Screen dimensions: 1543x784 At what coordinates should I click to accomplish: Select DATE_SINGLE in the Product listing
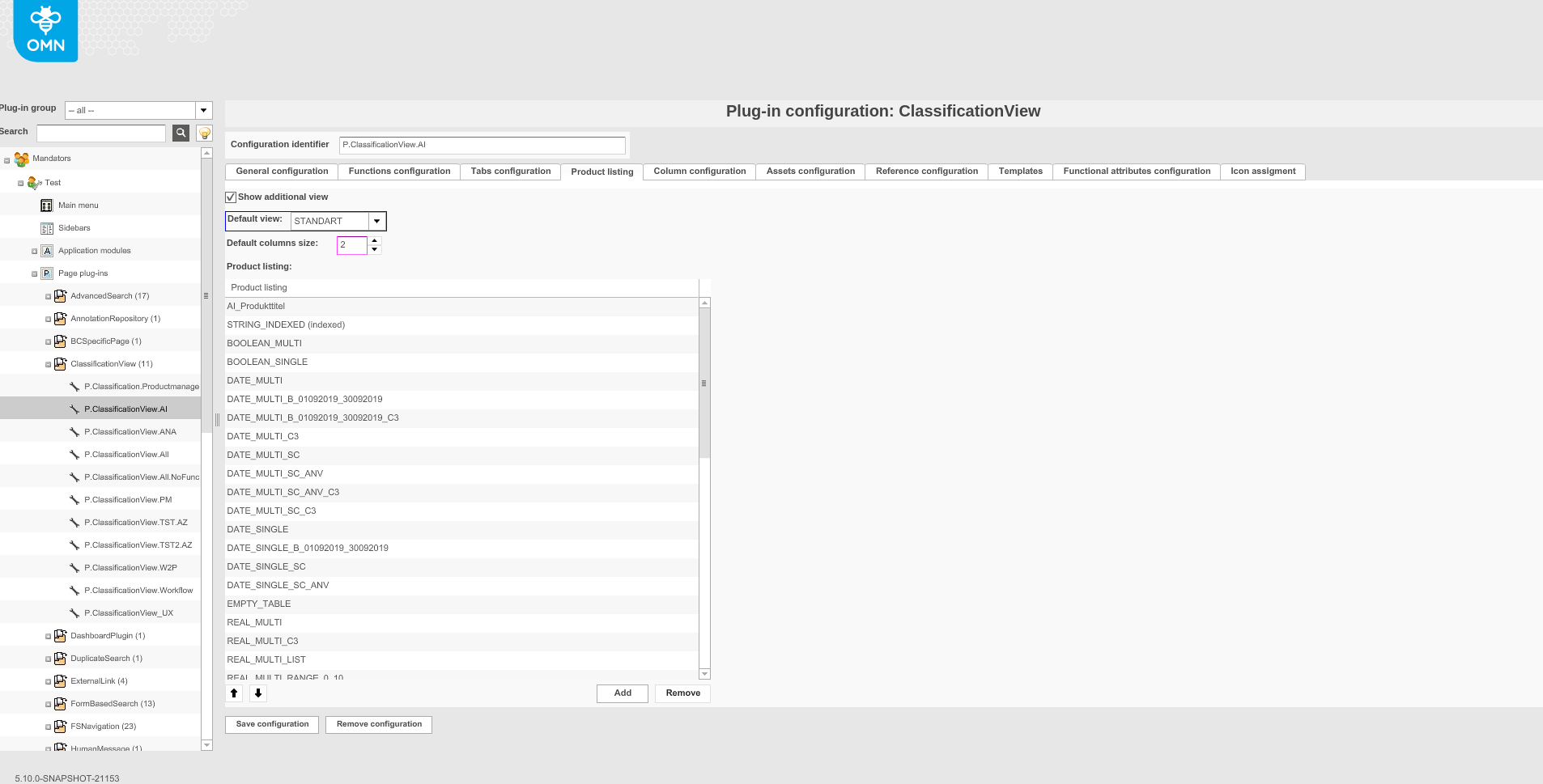click(257, 529)
